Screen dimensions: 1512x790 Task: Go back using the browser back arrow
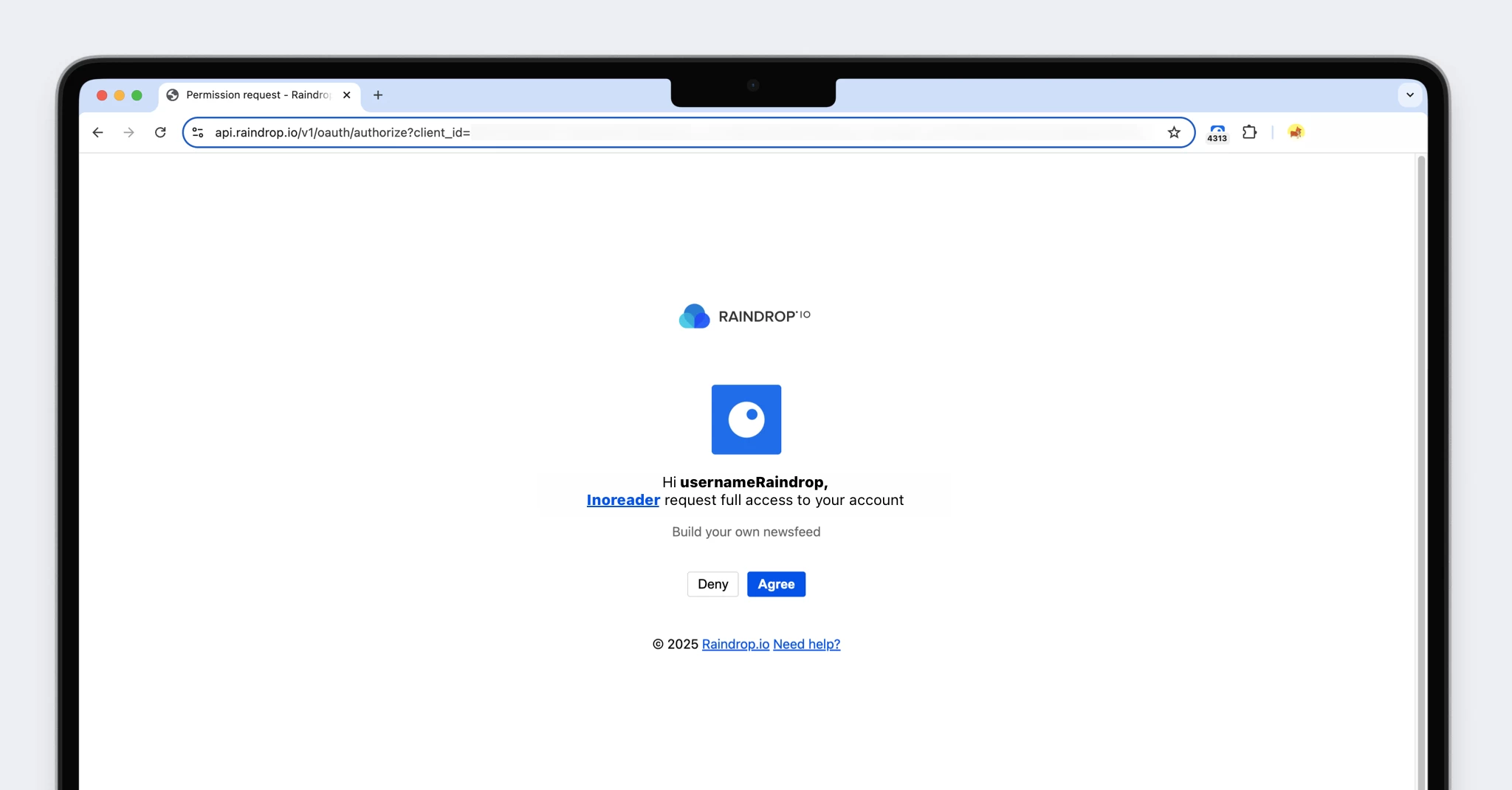tap(97, 132)
